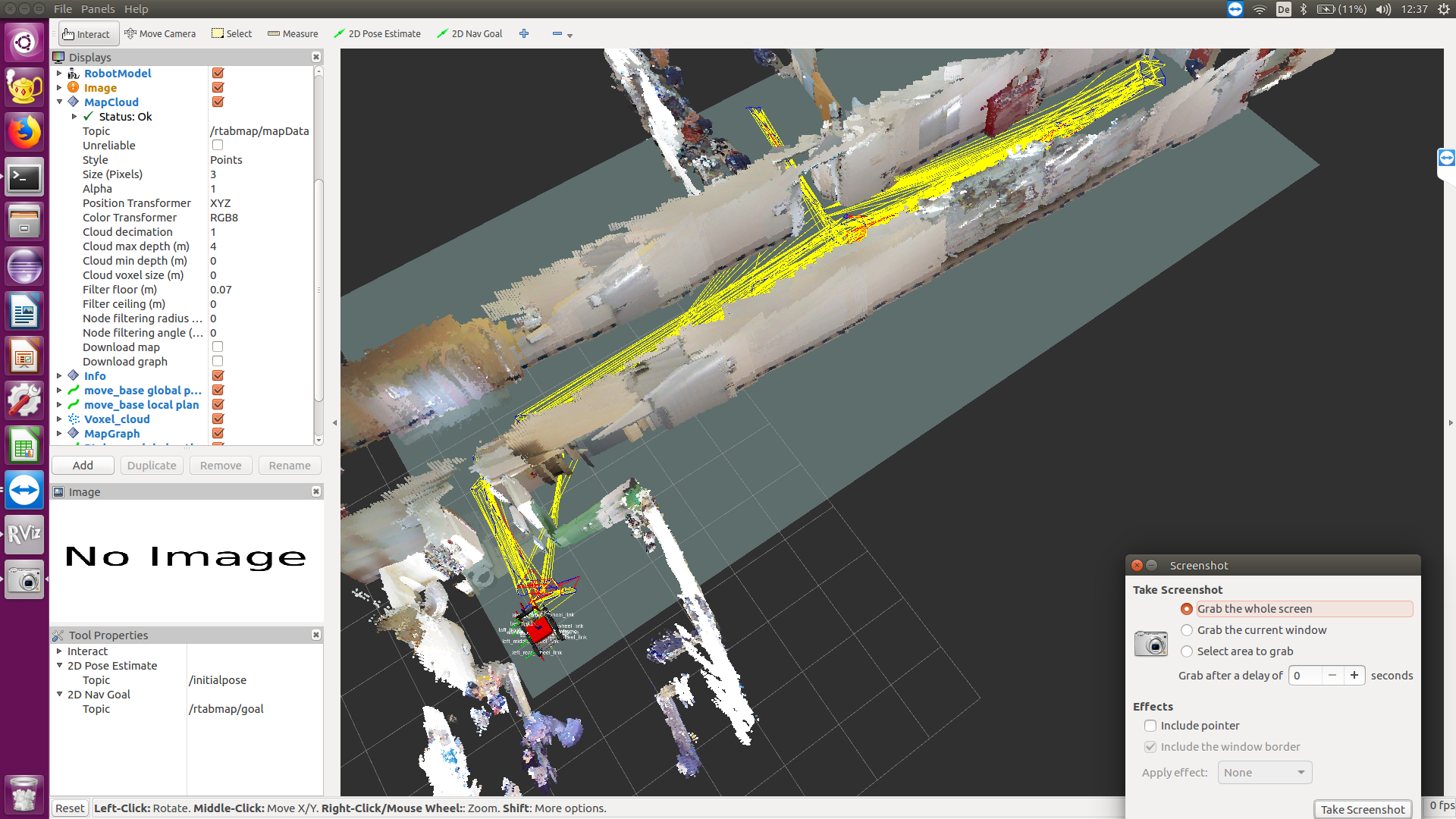The width and height of the screenshot is (1456, 819).
Task: Open the File menu
Action: [x=63, y=9]
